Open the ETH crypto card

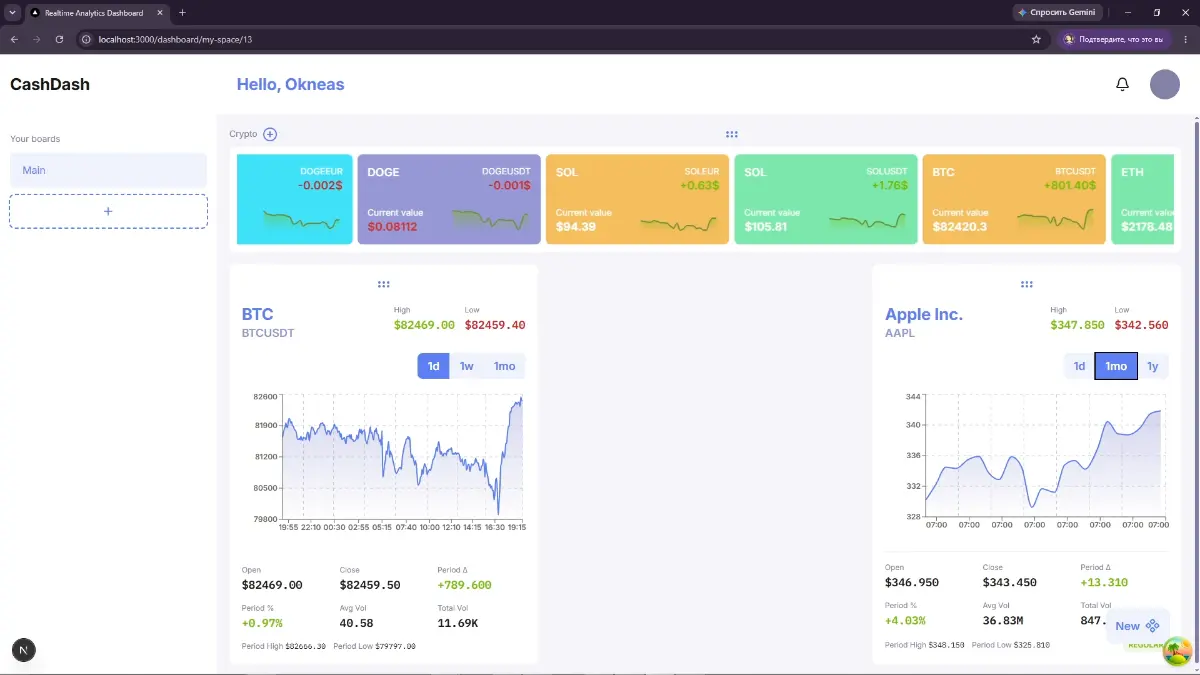click(x=1142, y=199)
